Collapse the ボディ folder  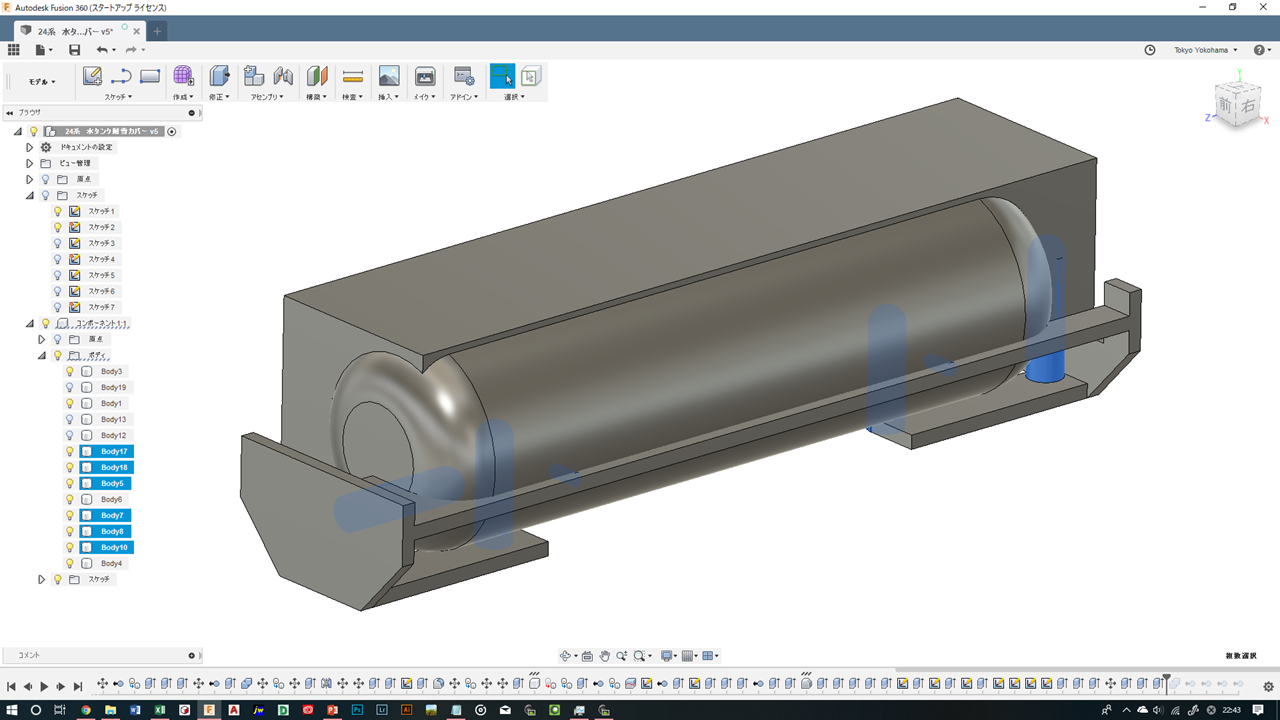pos(42,355)
